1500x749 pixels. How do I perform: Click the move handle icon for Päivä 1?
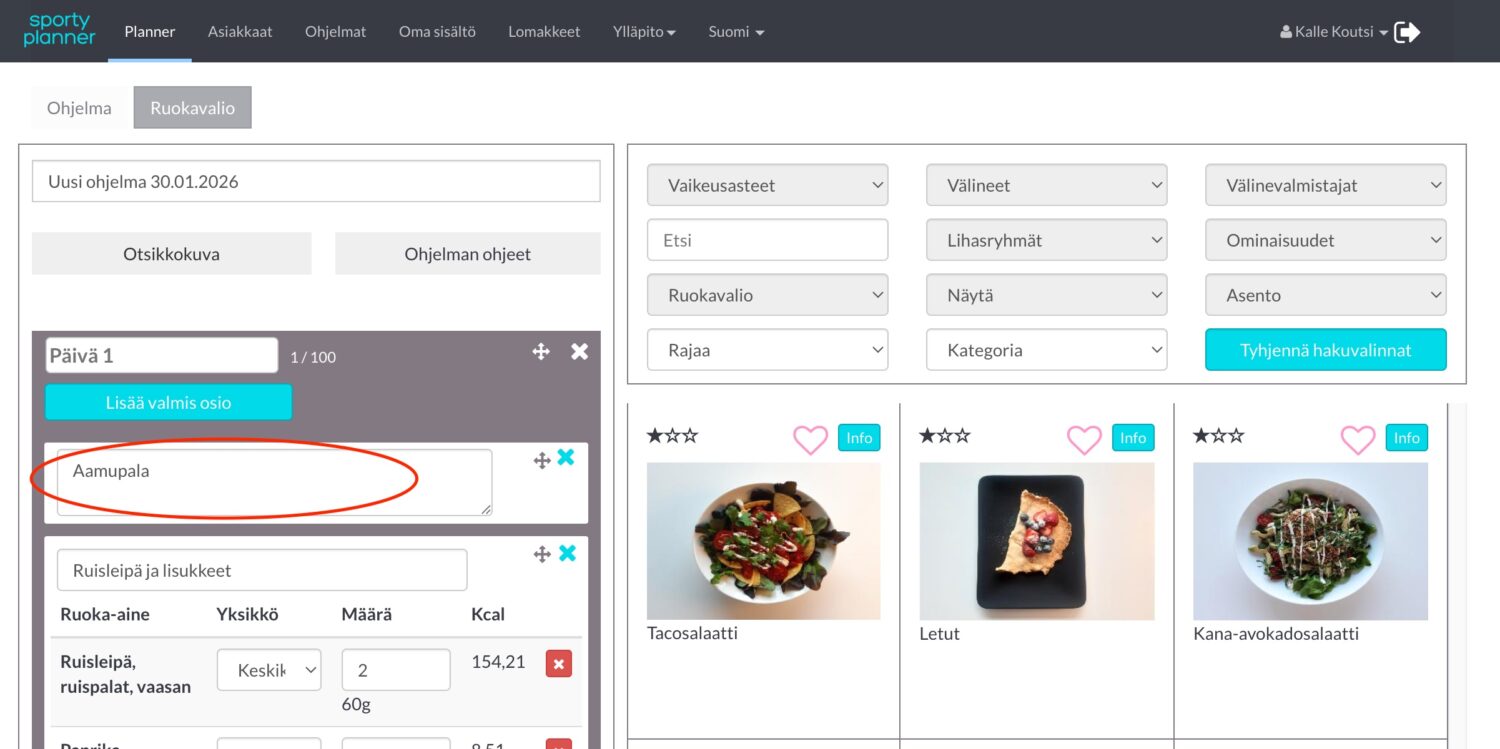(541, 352)
